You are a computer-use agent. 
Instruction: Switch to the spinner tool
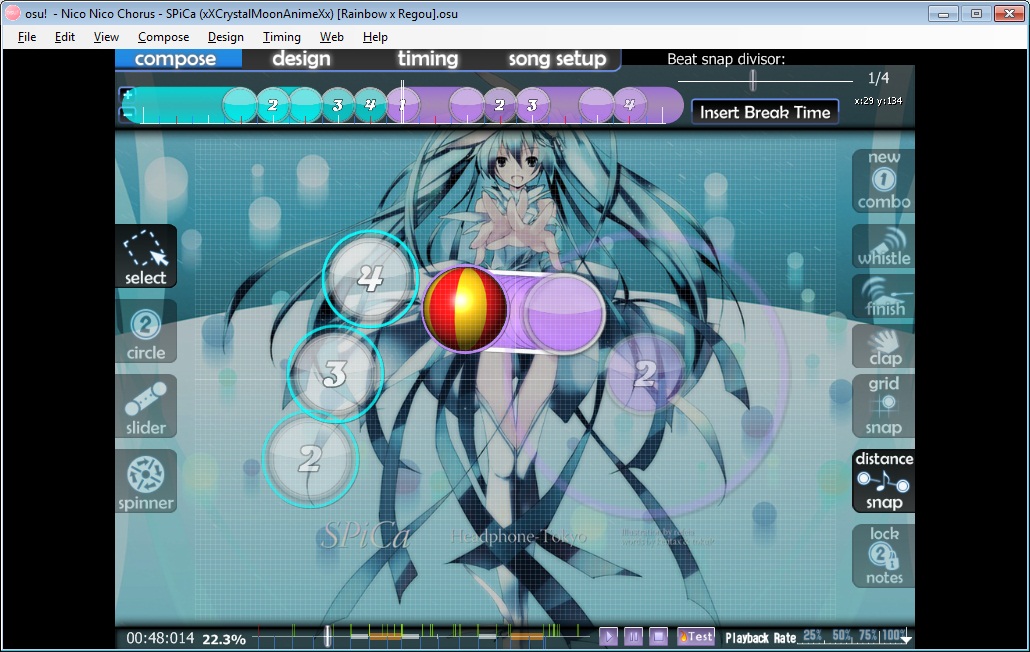pyautogui.click(x=146, y=481)
